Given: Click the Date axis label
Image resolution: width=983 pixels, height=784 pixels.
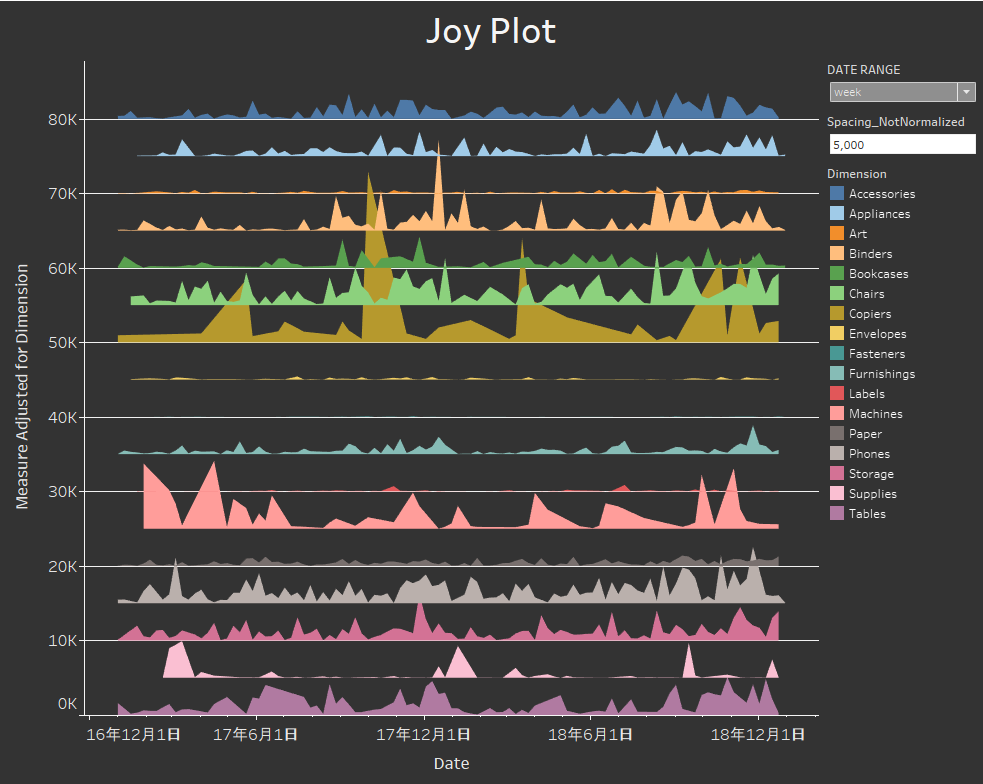Looking at the screenshot, I should click(x=452, y=763).
